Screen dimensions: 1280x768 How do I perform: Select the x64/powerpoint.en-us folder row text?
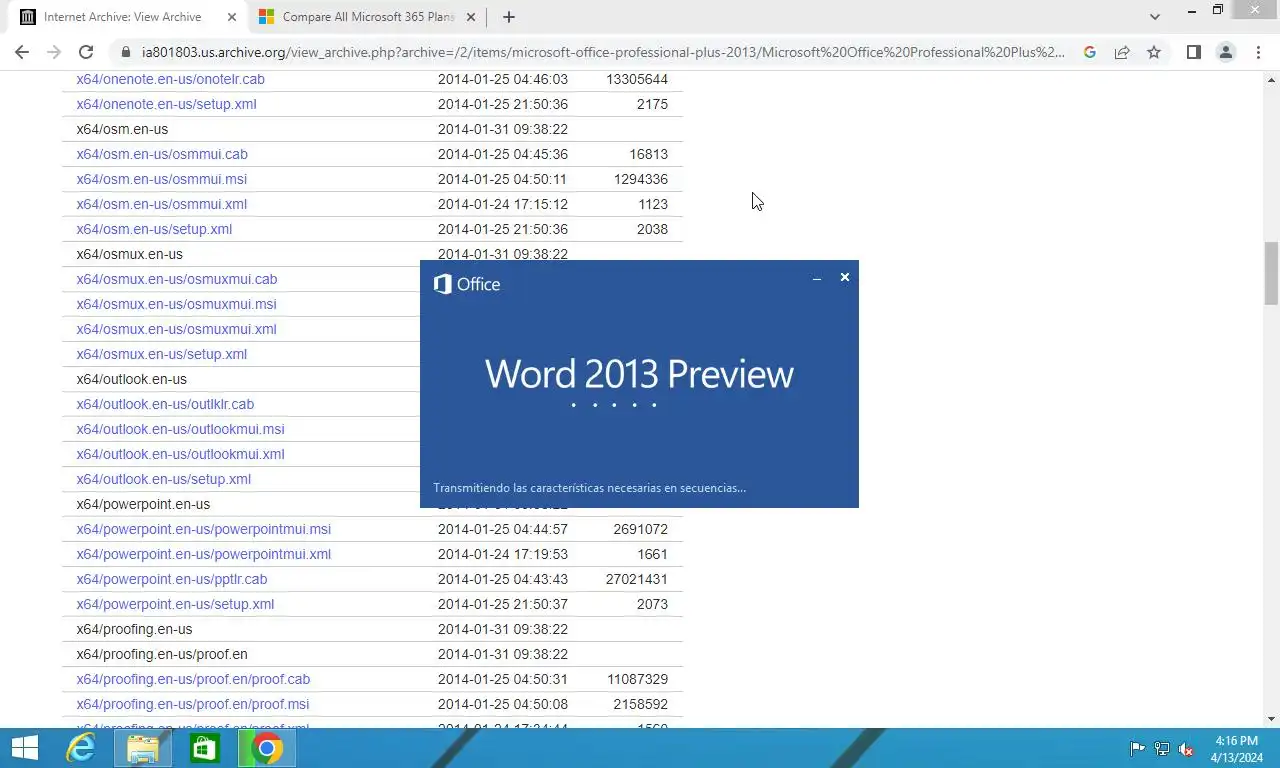click(143, 504)
